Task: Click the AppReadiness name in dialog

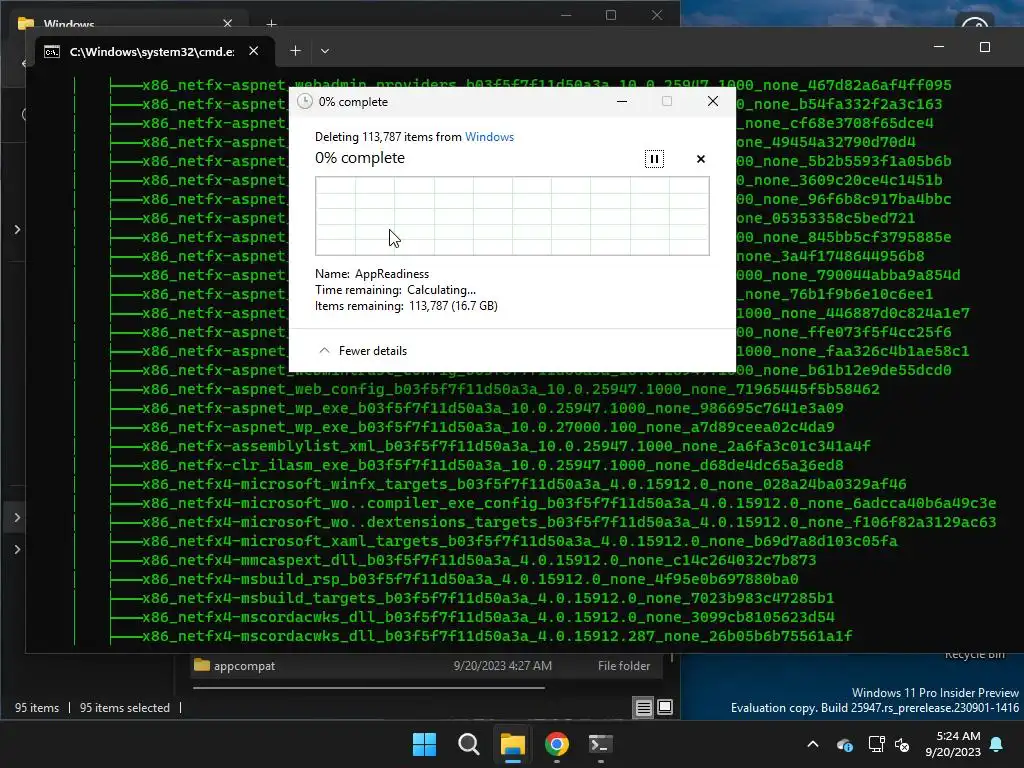Action: pyautogui.click(x=392, y=274)
